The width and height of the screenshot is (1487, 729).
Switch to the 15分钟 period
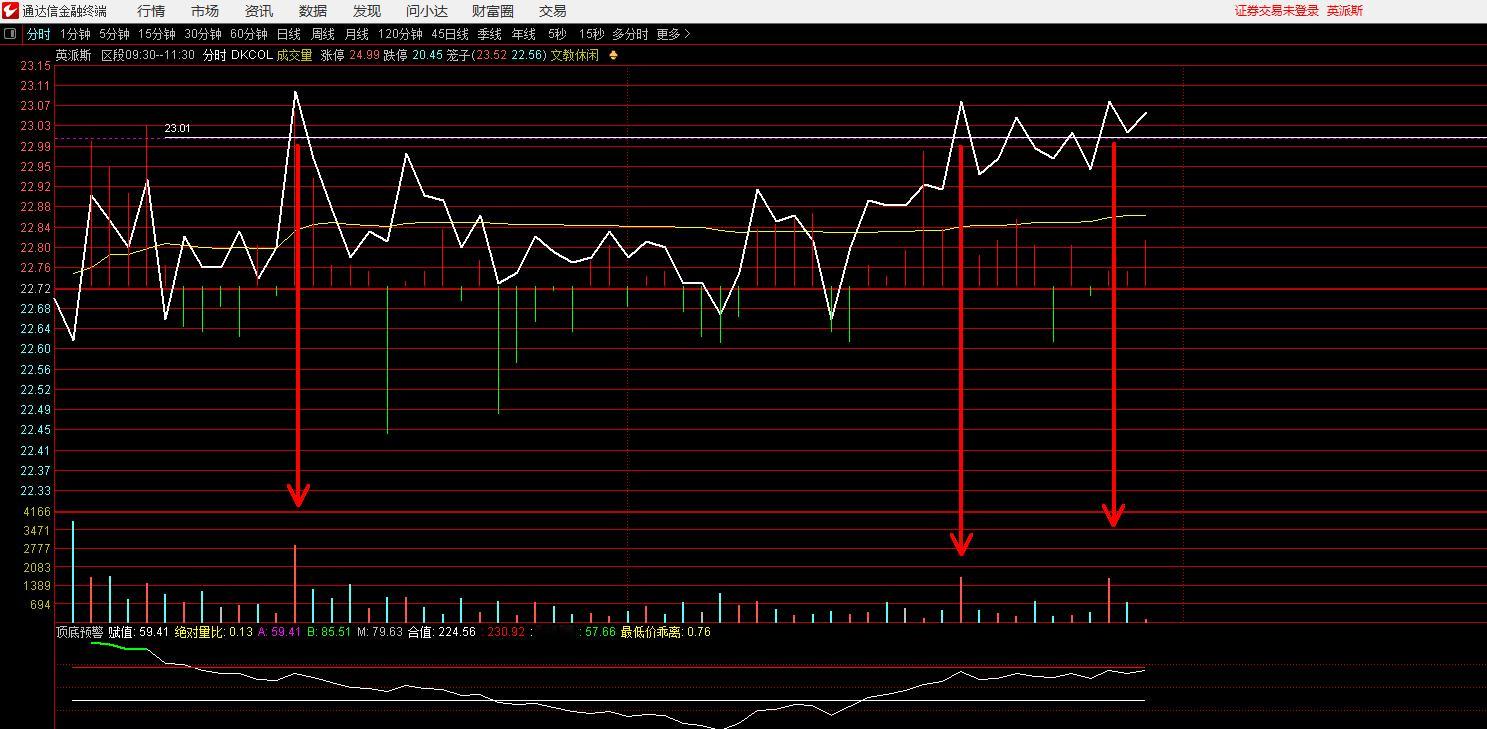pos(157,34)
